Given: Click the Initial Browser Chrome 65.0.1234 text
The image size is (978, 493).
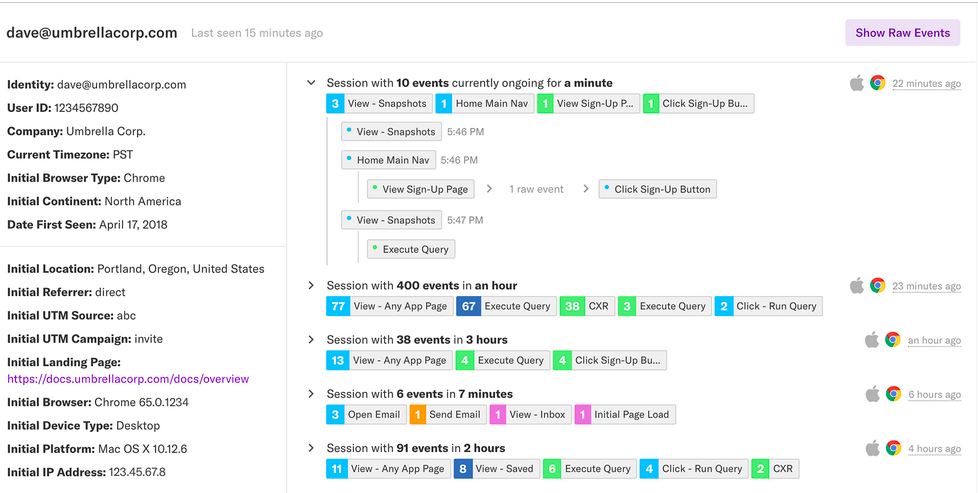Looking at the screenshot, I should tap(142, 403).
